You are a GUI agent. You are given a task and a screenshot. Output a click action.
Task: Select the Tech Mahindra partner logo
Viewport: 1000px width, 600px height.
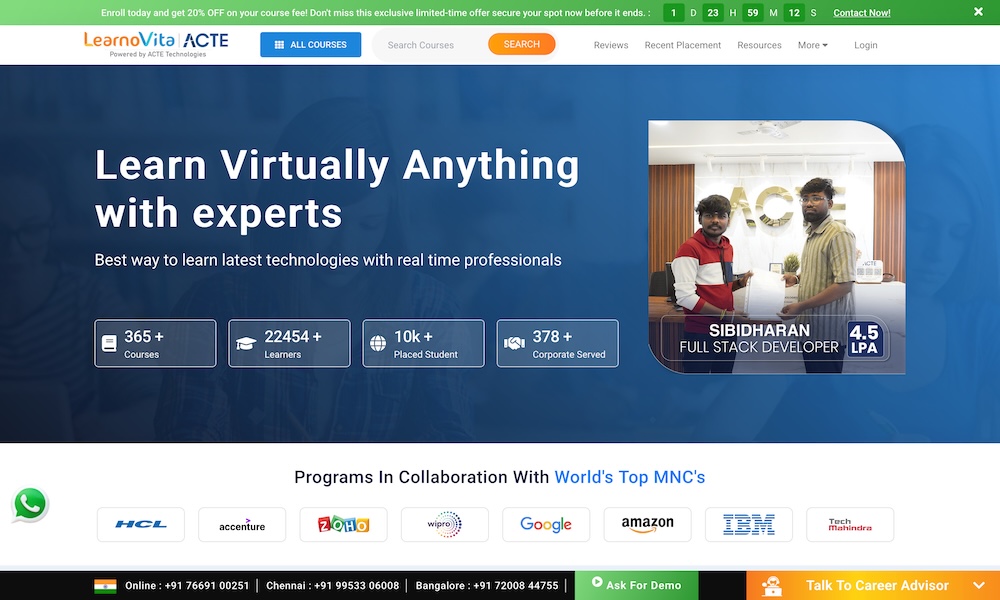pos(851,524)
